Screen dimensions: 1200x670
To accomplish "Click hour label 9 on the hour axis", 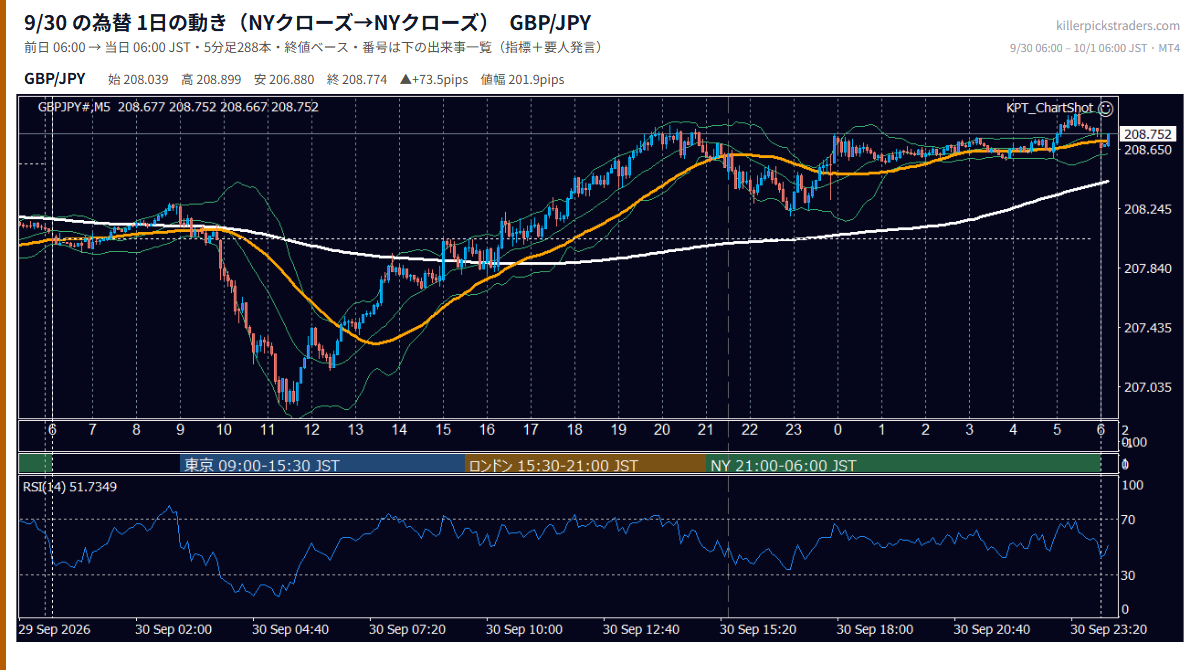I will click(180, 430).
